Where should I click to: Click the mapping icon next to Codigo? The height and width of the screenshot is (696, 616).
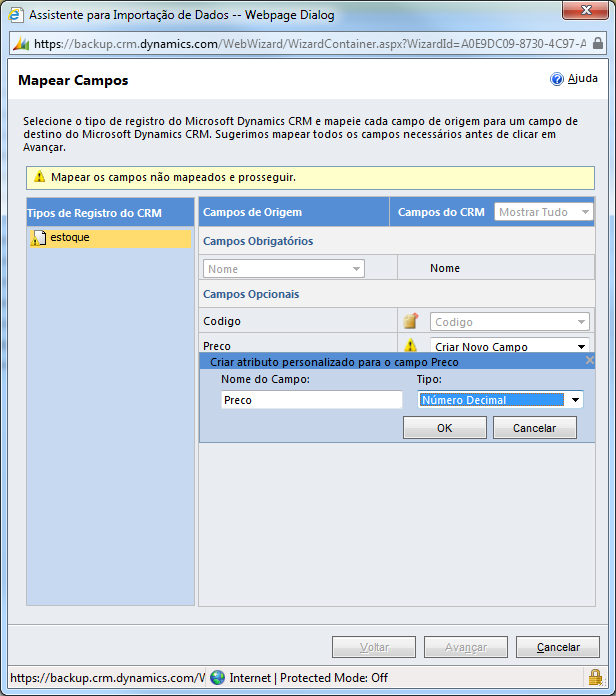pyautogui.click(x=410, y=321)
